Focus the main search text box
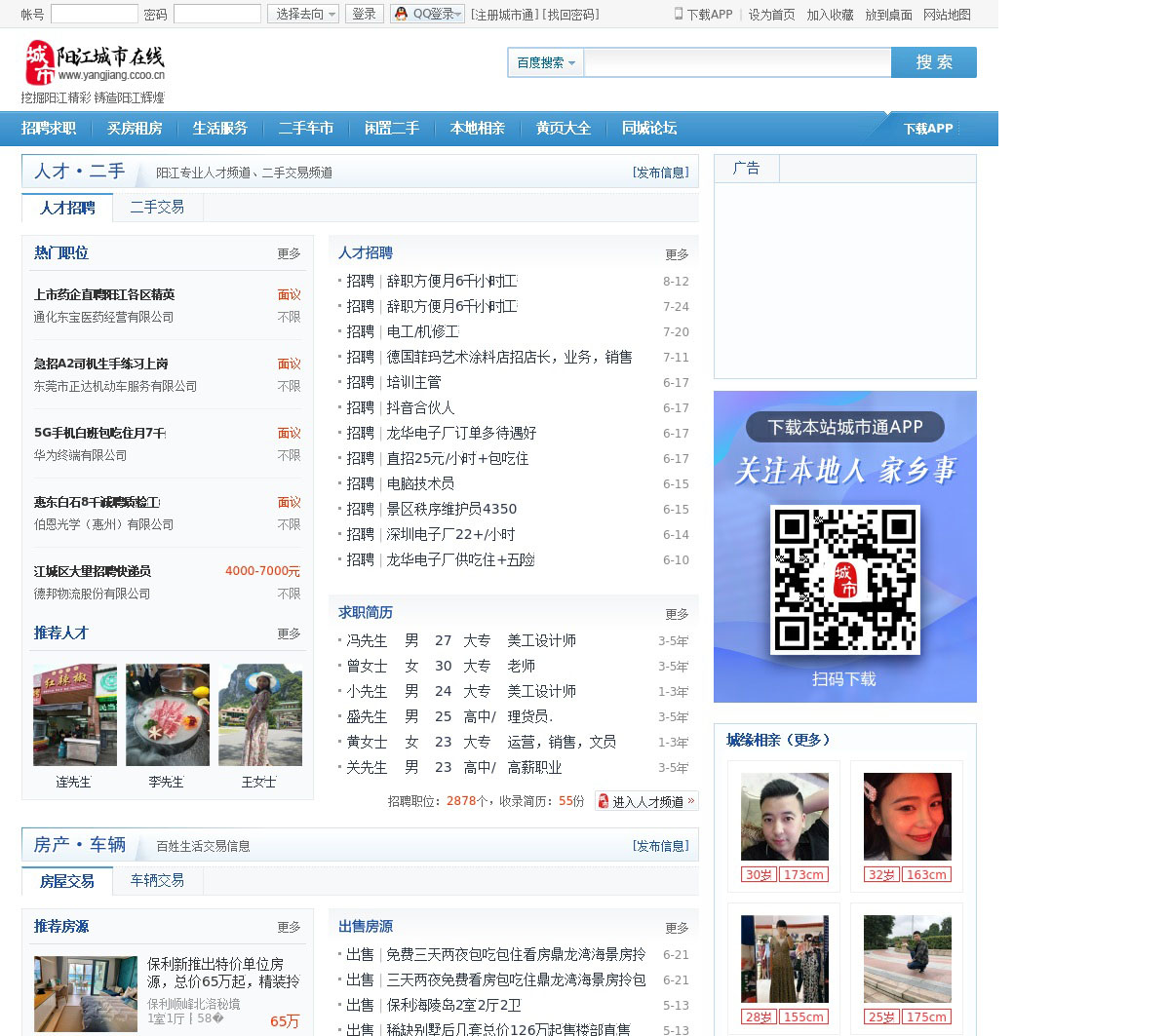1170x1036 pixels. [x=737, y=62]
